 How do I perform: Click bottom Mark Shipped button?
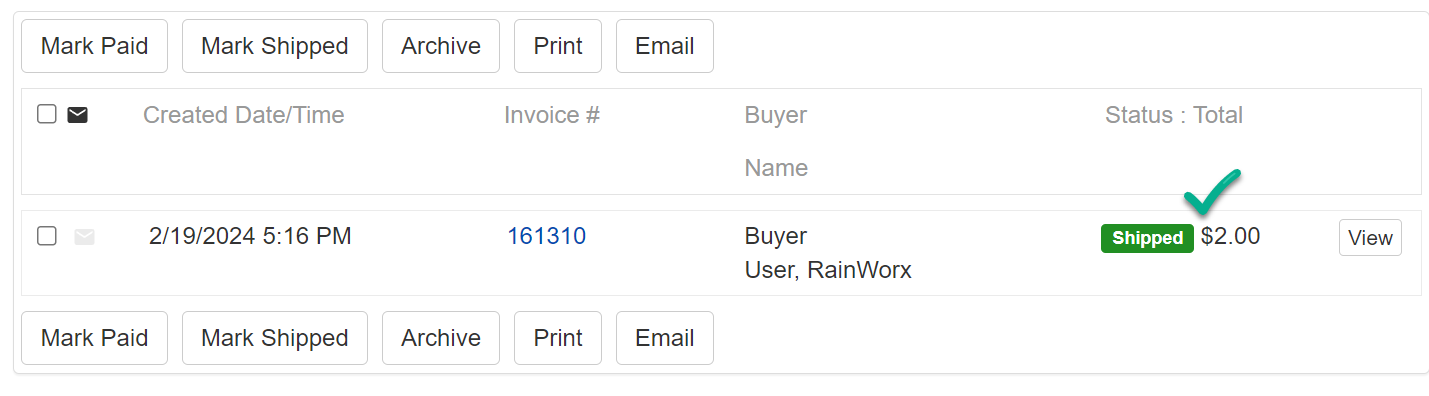click(275, 338)
